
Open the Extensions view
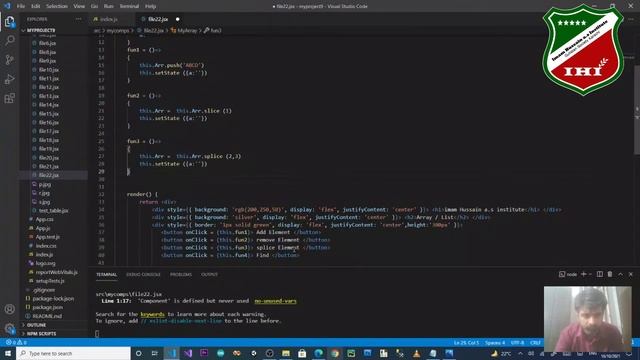click(9, 98)
